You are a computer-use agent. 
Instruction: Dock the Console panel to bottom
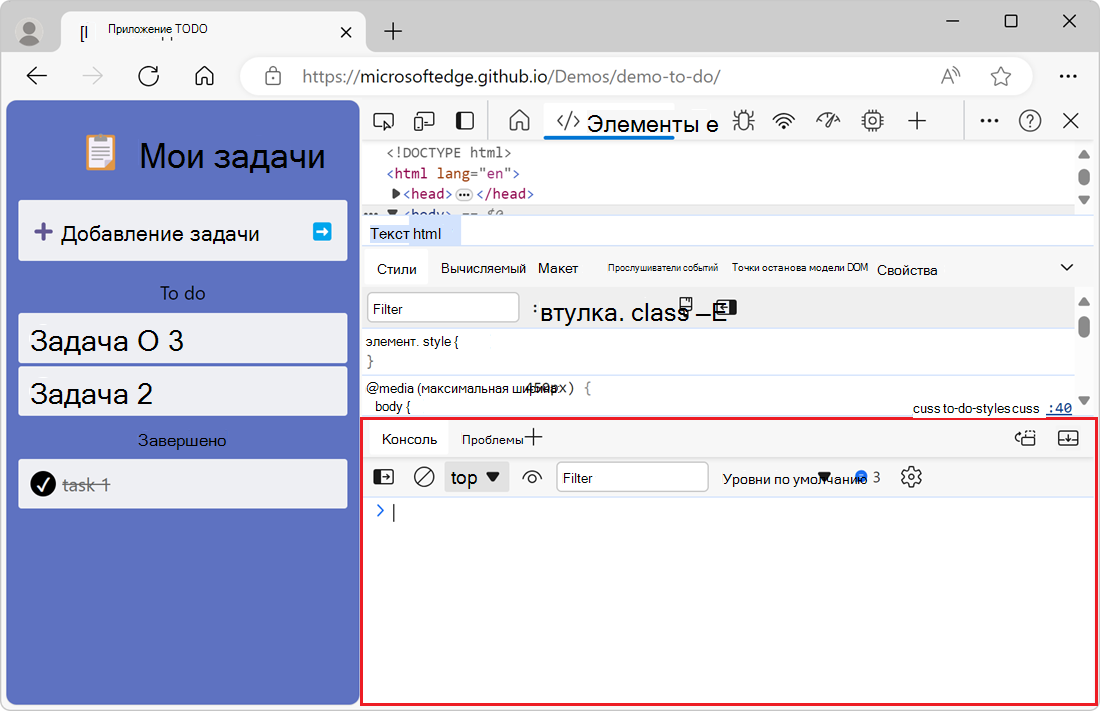point(1068,438)
